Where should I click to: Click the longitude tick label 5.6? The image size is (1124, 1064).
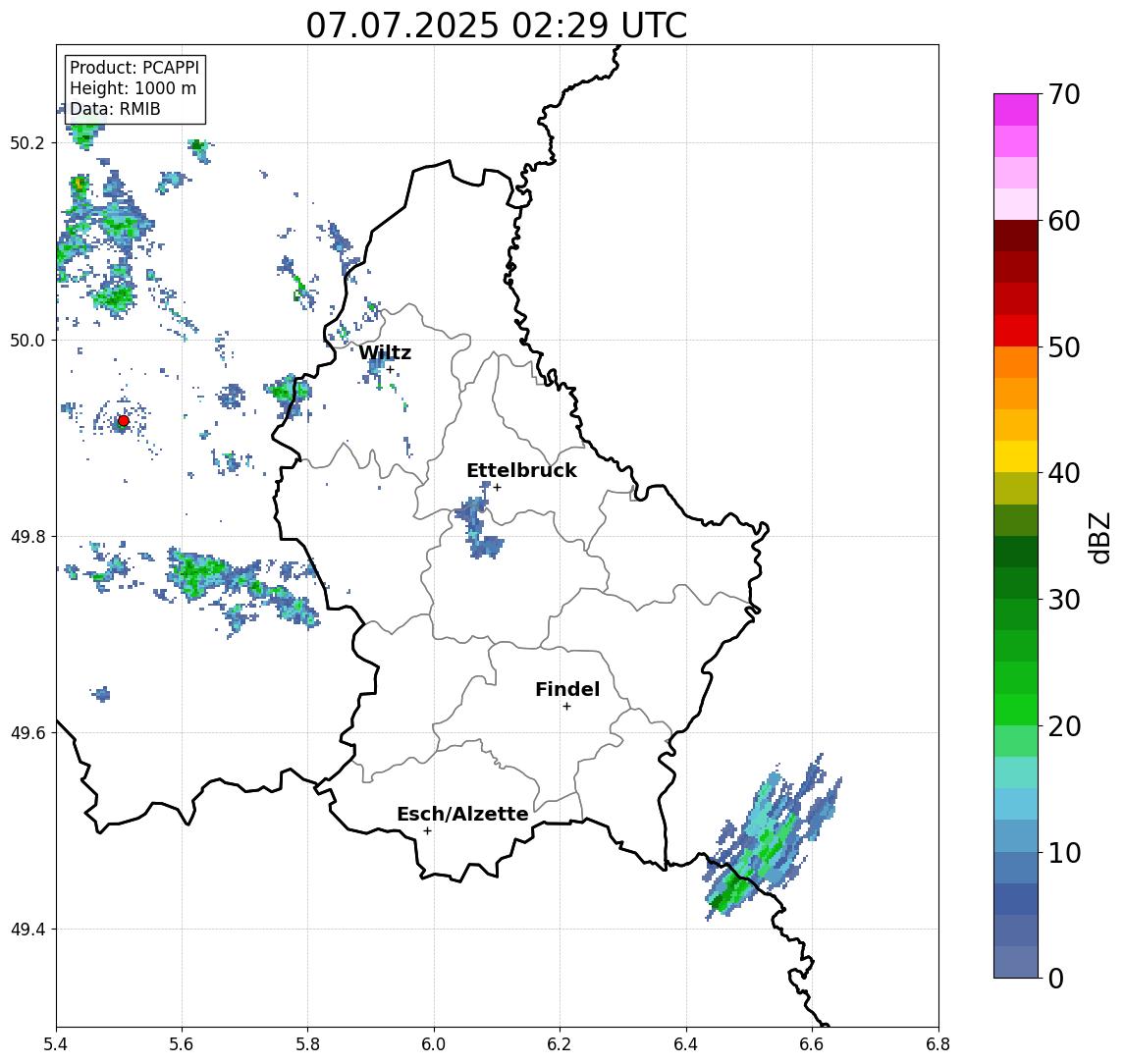pos(182,1044)
